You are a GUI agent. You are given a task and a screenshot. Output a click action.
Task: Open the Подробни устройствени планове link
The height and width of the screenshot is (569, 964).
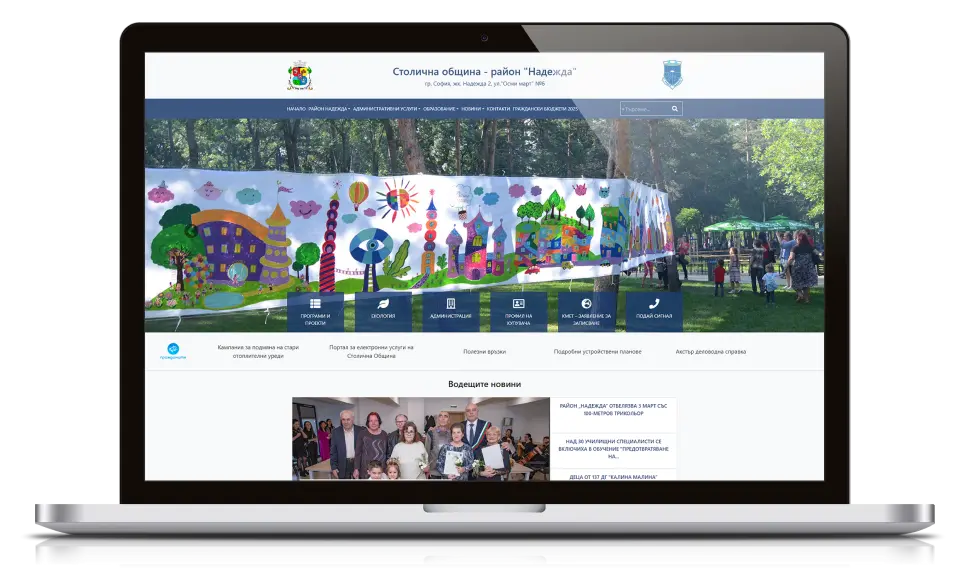point(598,352)
